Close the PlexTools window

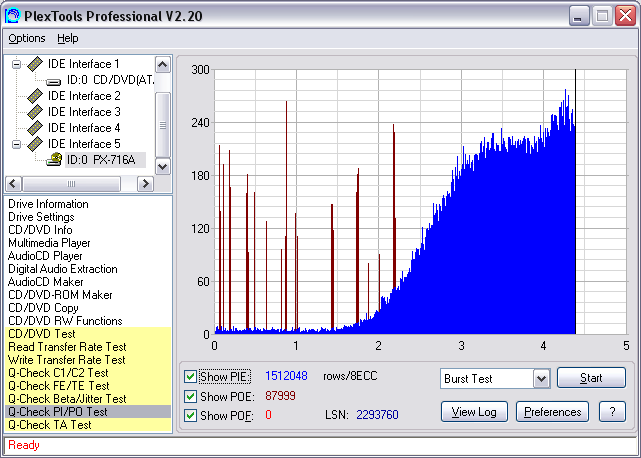click(x=626, y=16)
